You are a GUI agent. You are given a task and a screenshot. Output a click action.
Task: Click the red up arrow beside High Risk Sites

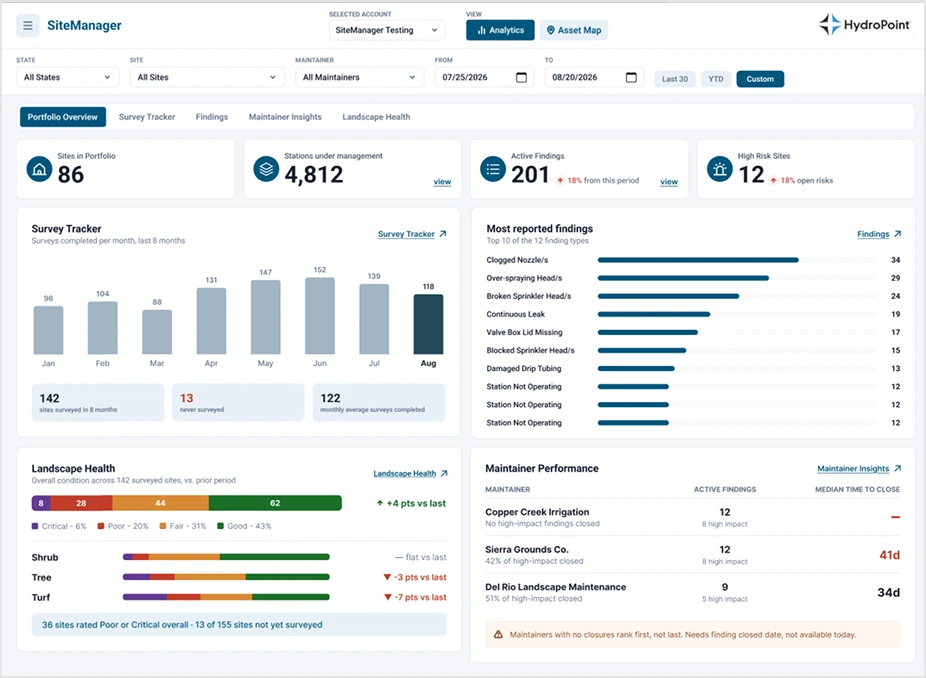[x=773, y=181]
